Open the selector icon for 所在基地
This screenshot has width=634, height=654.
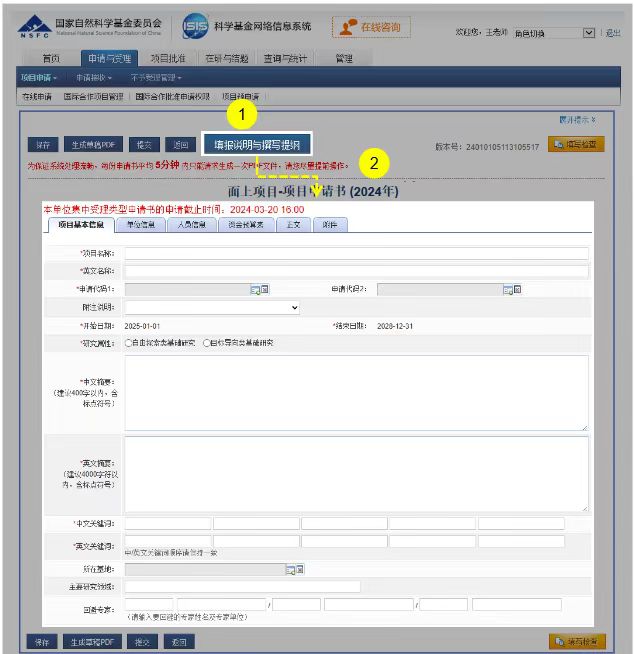coord(290,570)
